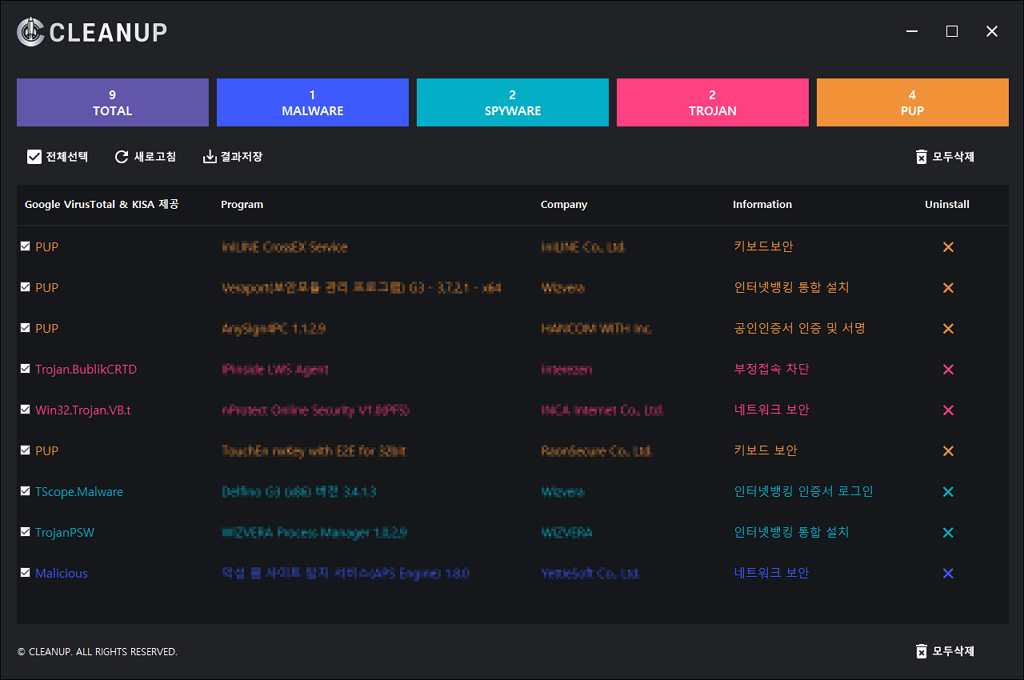1024x680 pixels.
Task: Toggle the TrojanPSW row checkbox
Action: [x=25, y=532]
